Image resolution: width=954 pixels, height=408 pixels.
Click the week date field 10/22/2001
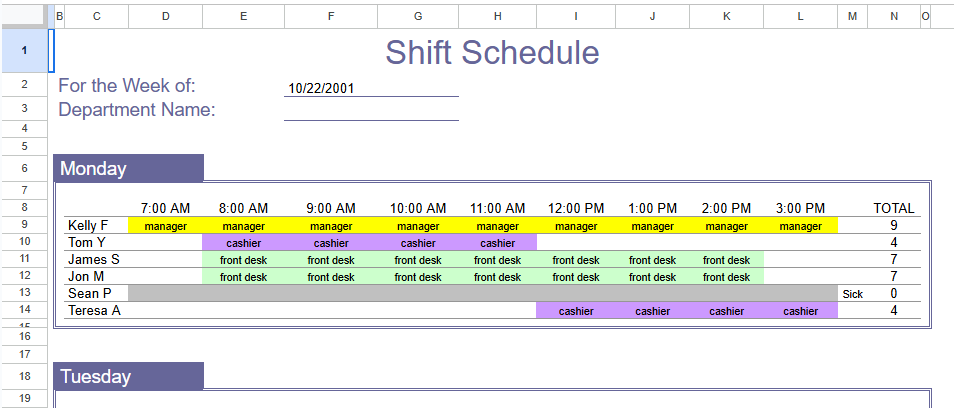(371, 88)
